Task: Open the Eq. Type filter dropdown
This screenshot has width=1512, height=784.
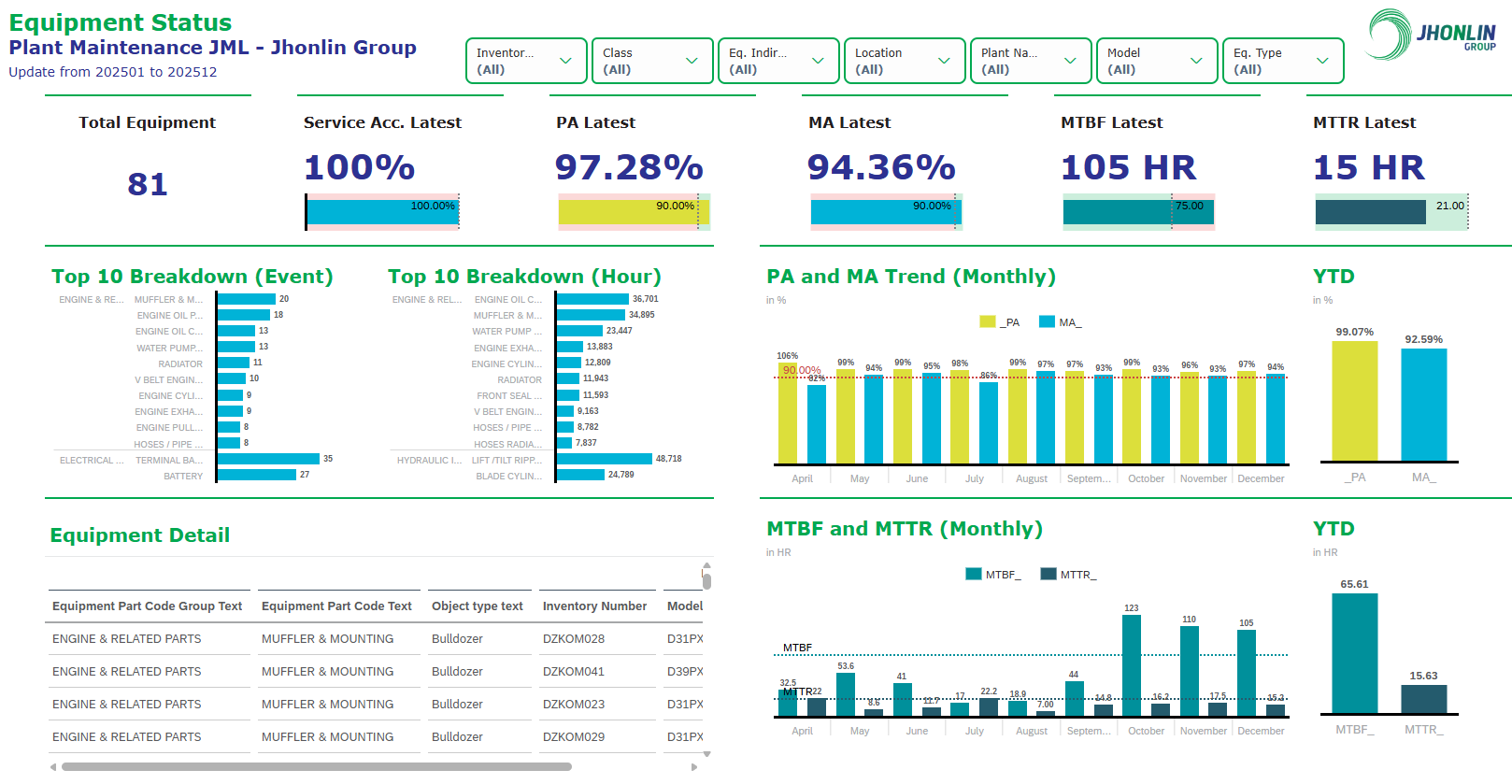Action: click(x=1283, y=61)
